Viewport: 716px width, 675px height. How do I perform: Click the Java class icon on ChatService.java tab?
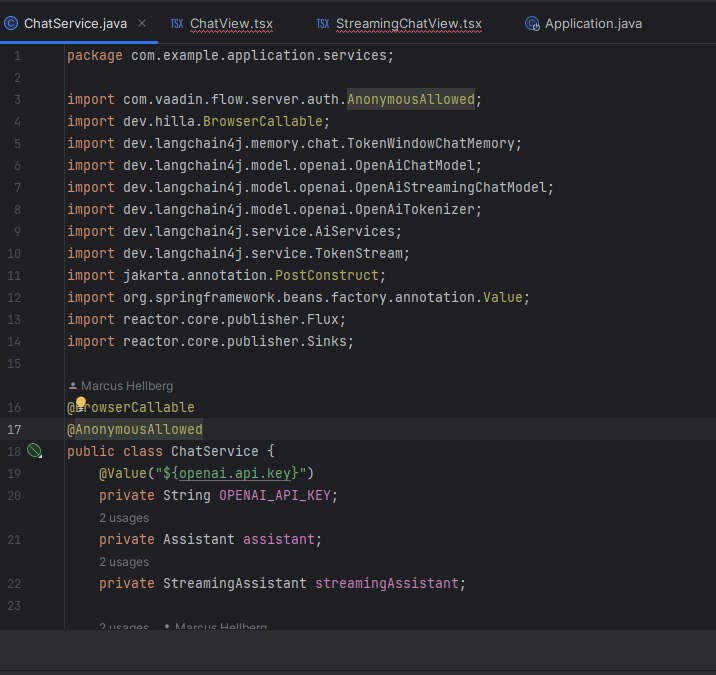(x=11, y=23)
